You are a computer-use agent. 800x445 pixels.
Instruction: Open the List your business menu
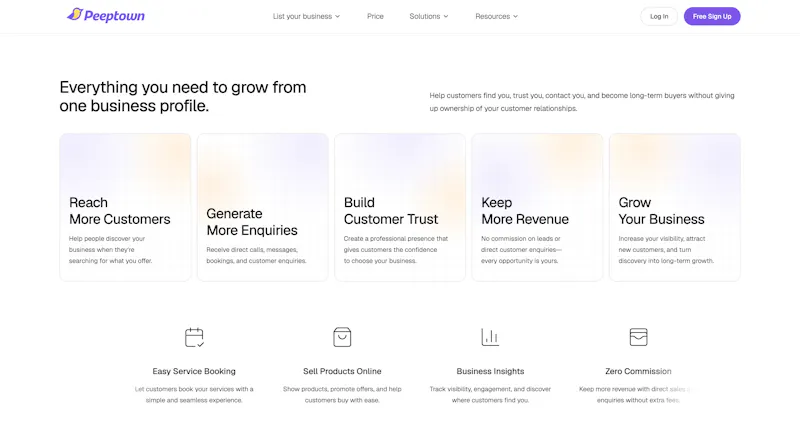tap(306, 16)
